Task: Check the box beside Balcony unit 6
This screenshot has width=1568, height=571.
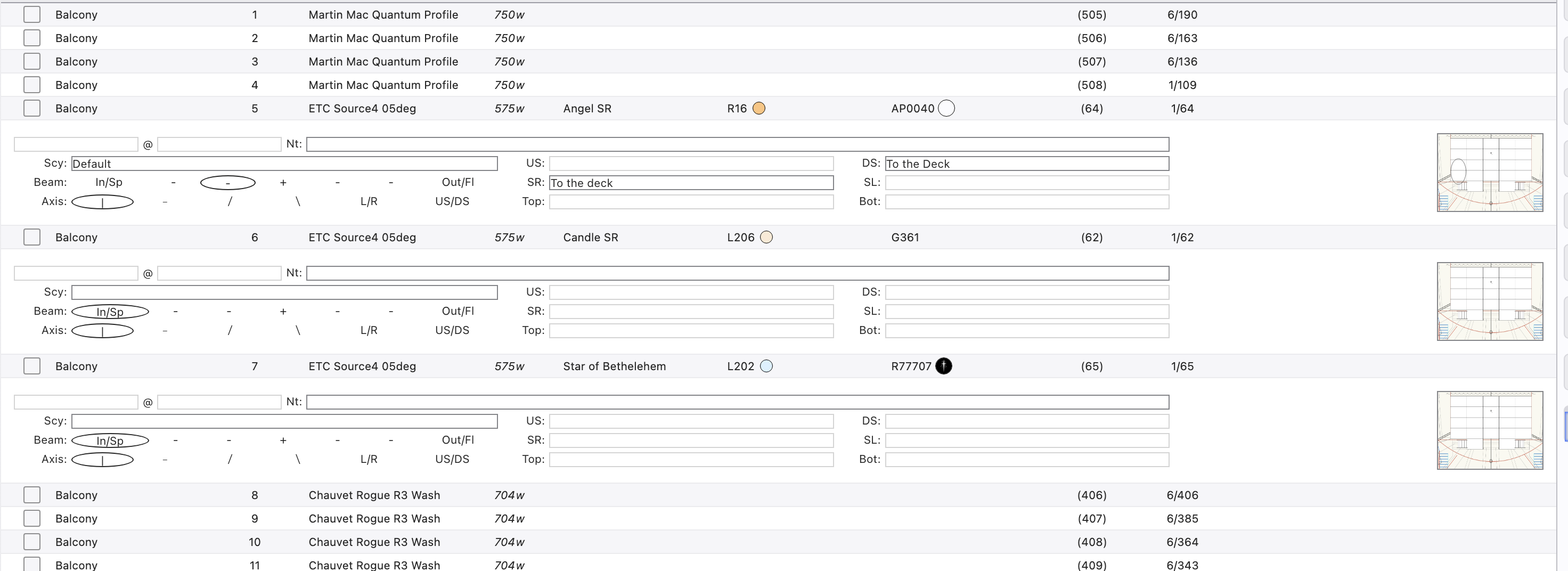Action: [x=31, y=238]
